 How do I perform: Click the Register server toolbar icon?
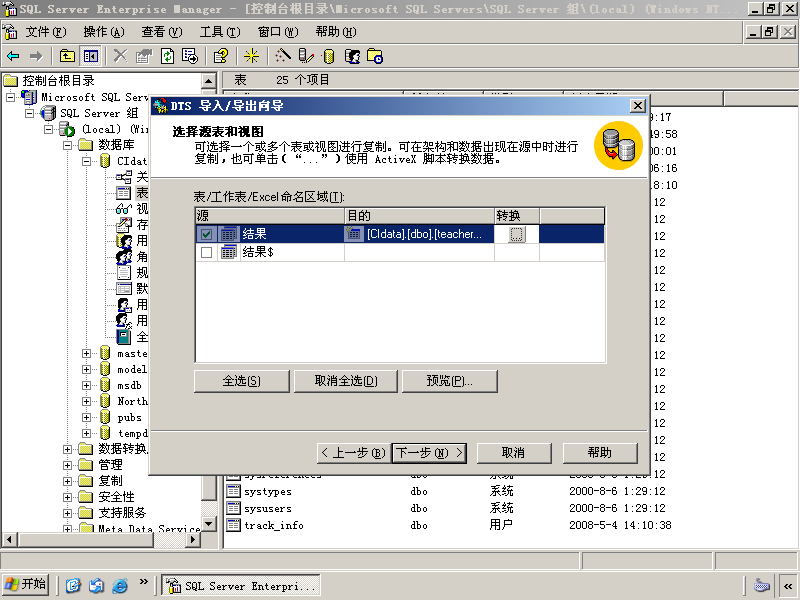306,56
